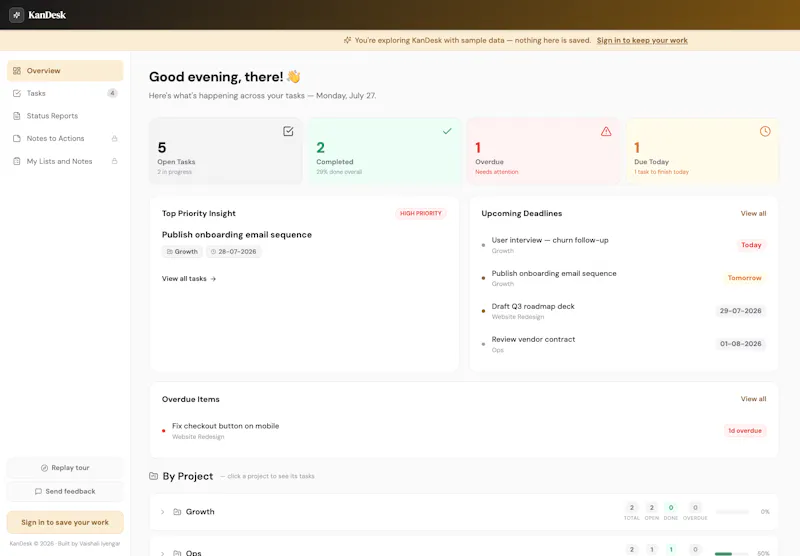Select Notes to Actions in sidebar
This screenshot has height=556, width=800.
(65, 138)
